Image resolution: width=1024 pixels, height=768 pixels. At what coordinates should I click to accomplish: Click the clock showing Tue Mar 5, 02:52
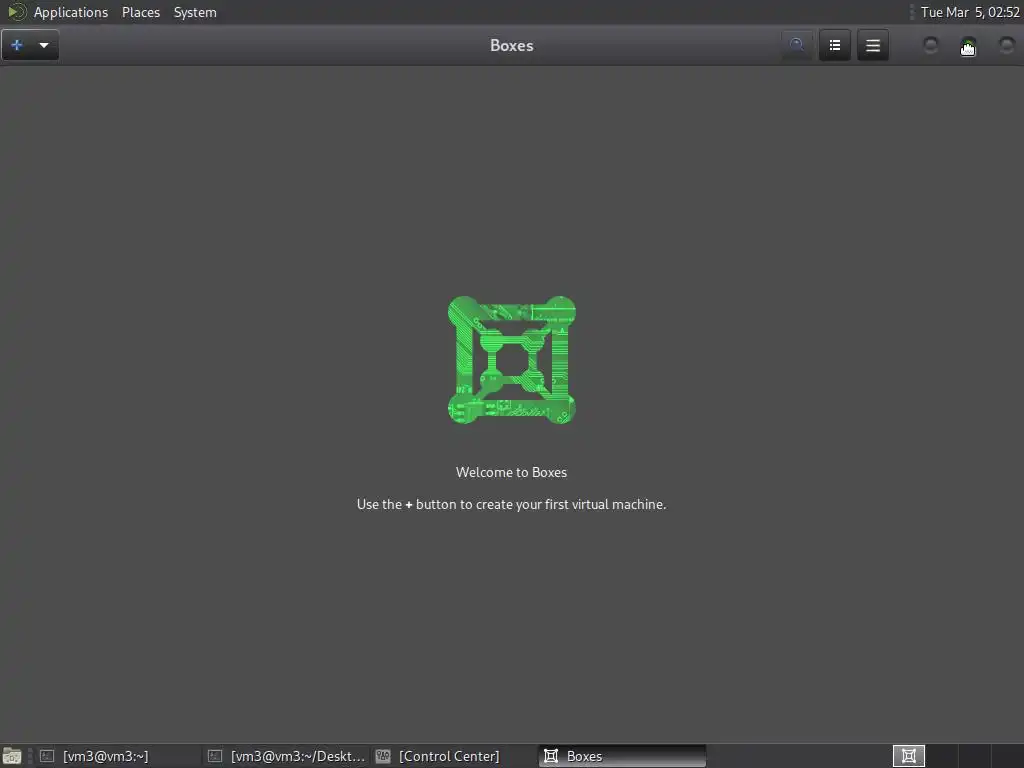970,12
